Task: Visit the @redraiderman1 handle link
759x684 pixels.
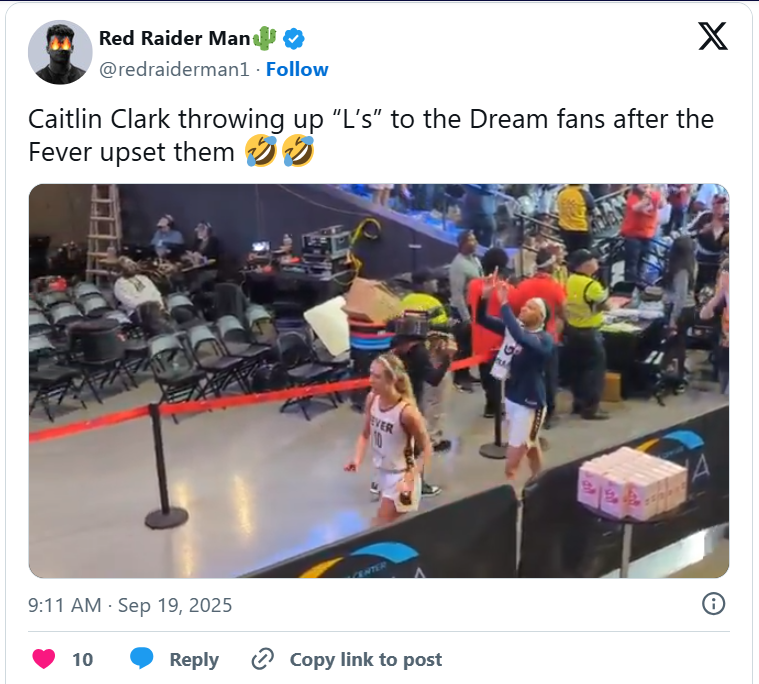Action: click(x=174, y=70)
